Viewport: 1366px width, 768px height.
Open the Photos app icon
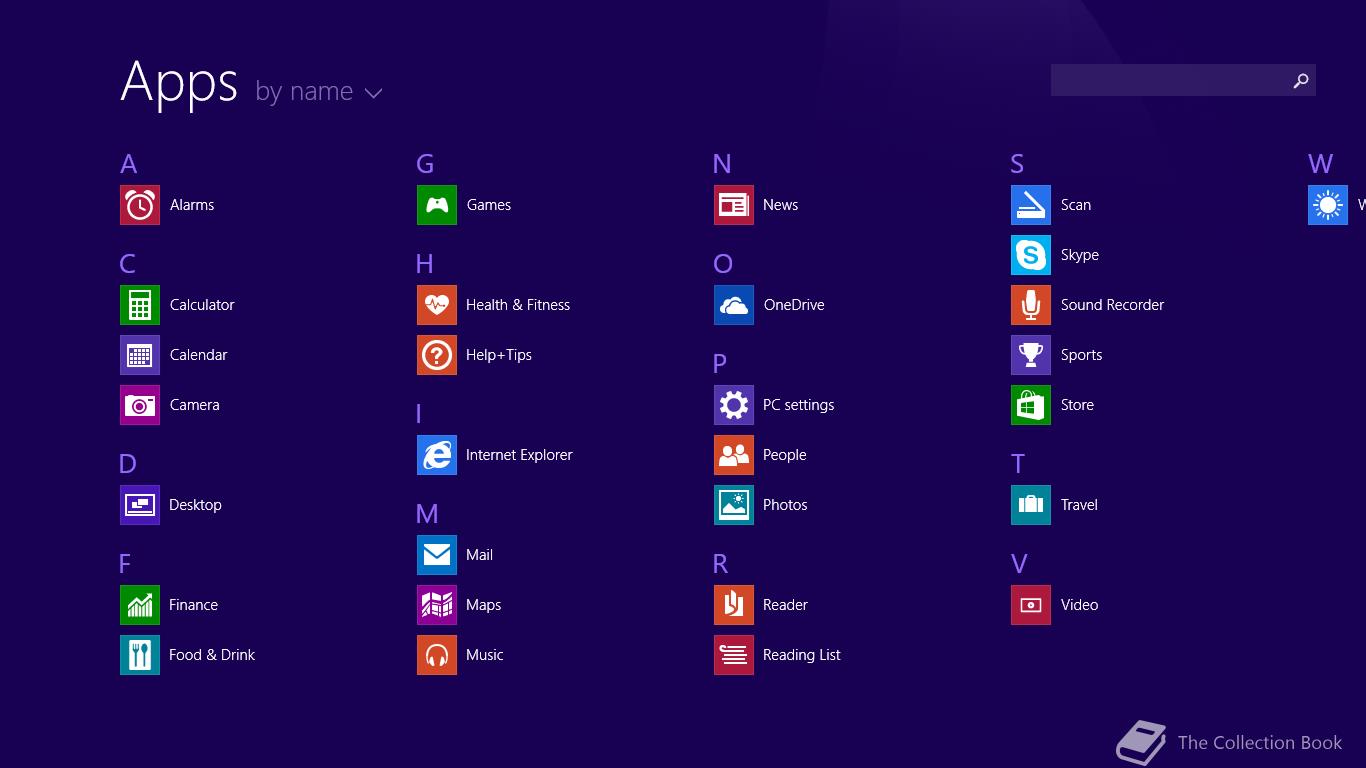click(734, 505)
